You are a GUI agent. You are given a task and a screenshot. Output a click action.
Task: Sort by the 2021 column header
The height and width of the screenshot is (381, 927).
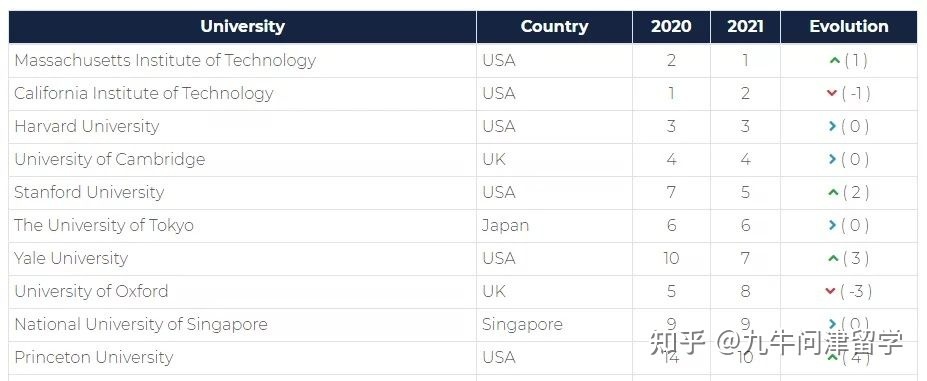pyautogui.click(x=745, y=27)
